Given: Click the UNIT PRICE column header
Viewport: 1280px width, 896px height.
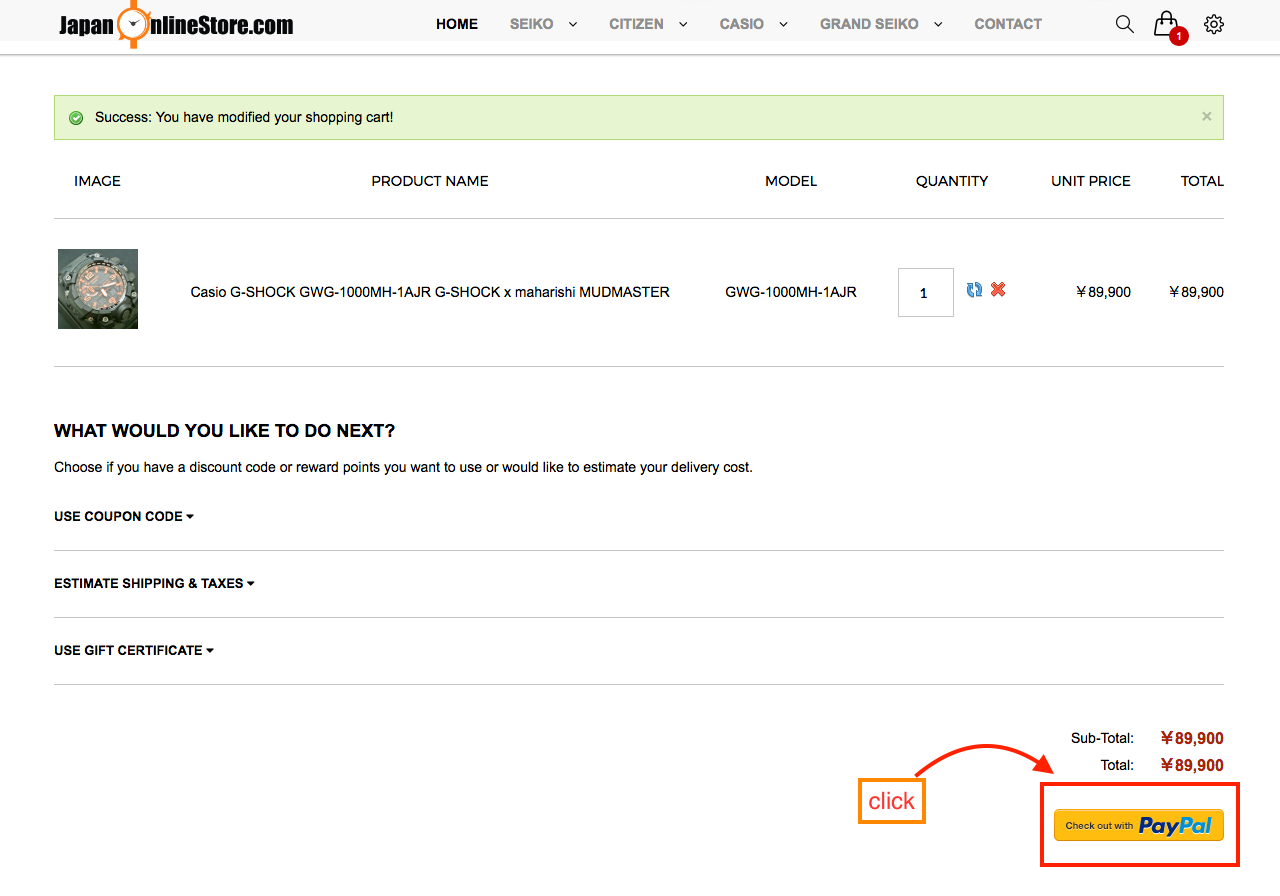Looking at the screenshot, I should 1091,181.
